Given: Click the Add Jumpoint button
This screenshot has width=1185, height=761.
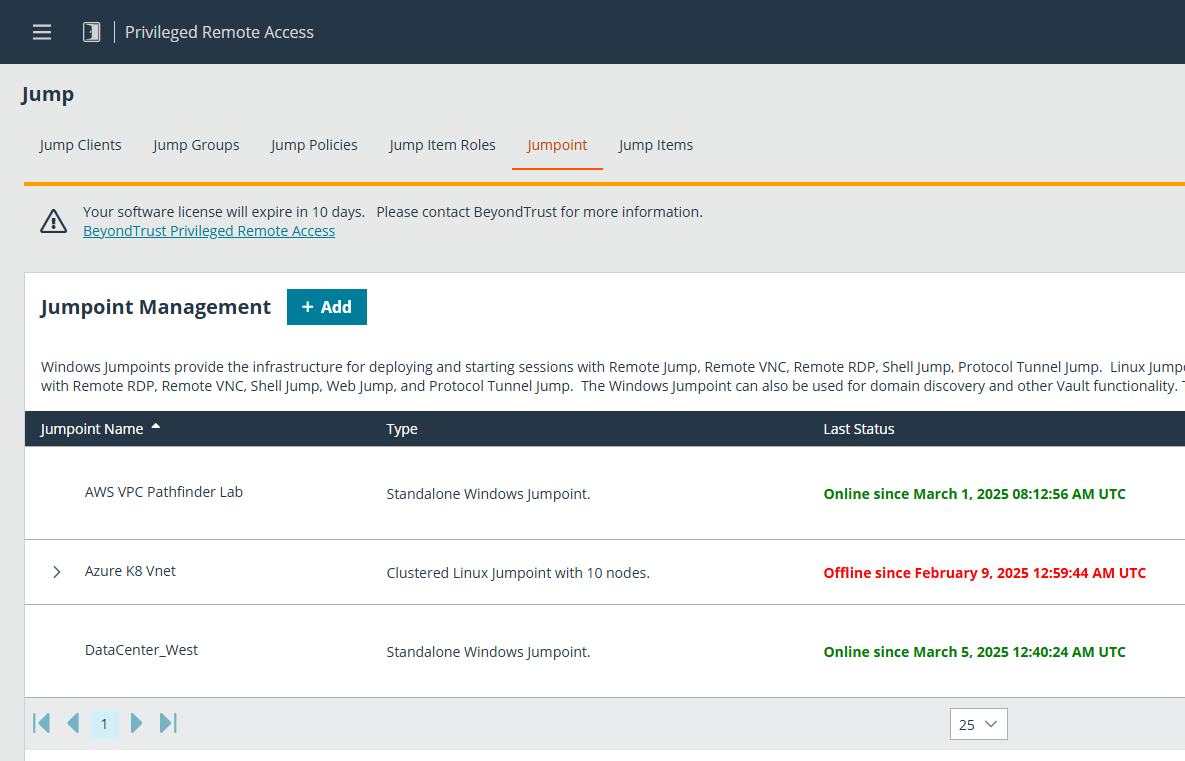Looking at the screenshot, I should pyautogui.click(x=326, y=307).
